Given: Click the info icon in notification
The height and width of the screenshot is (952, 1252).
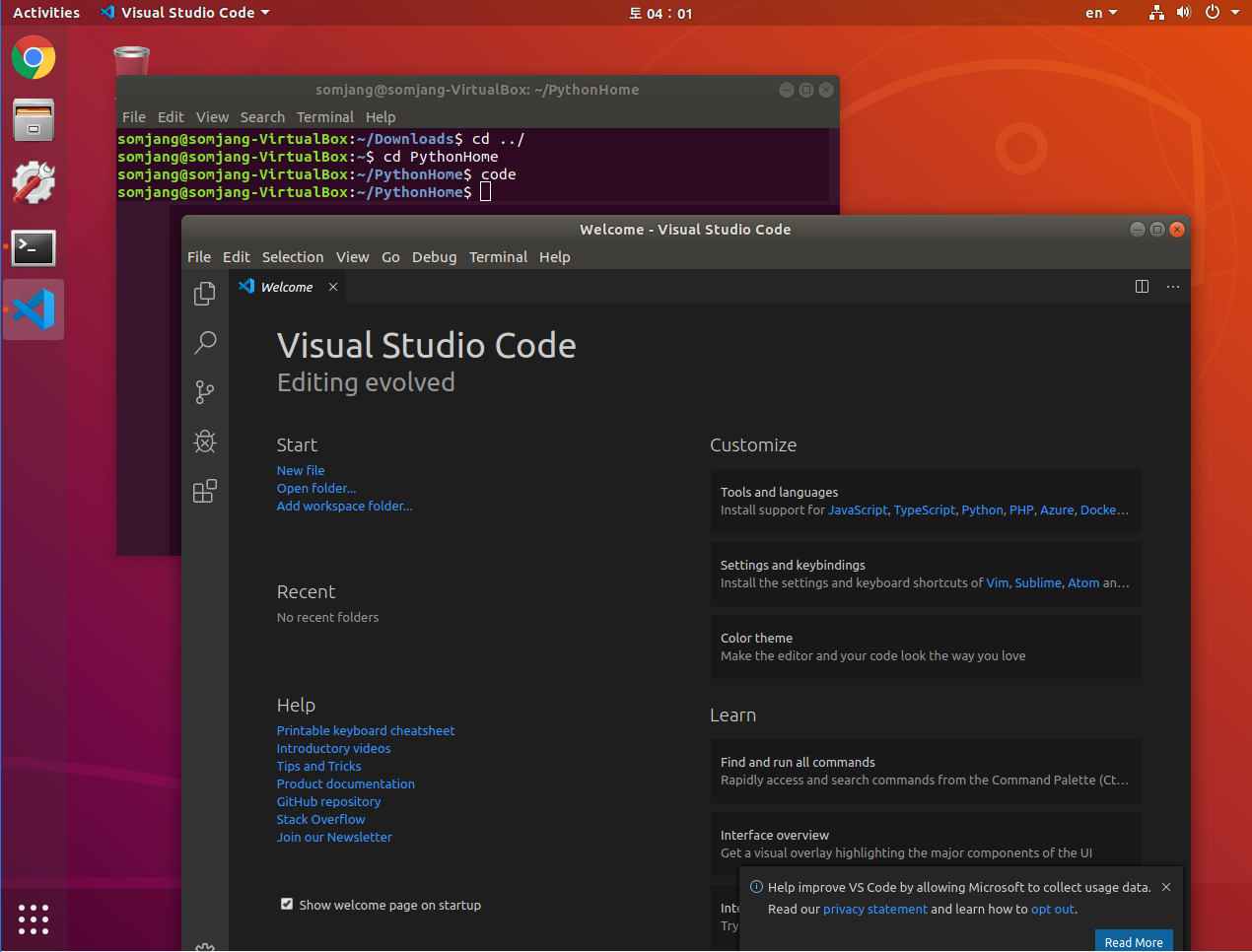Looking at the screenshot, I should [756, 887].
